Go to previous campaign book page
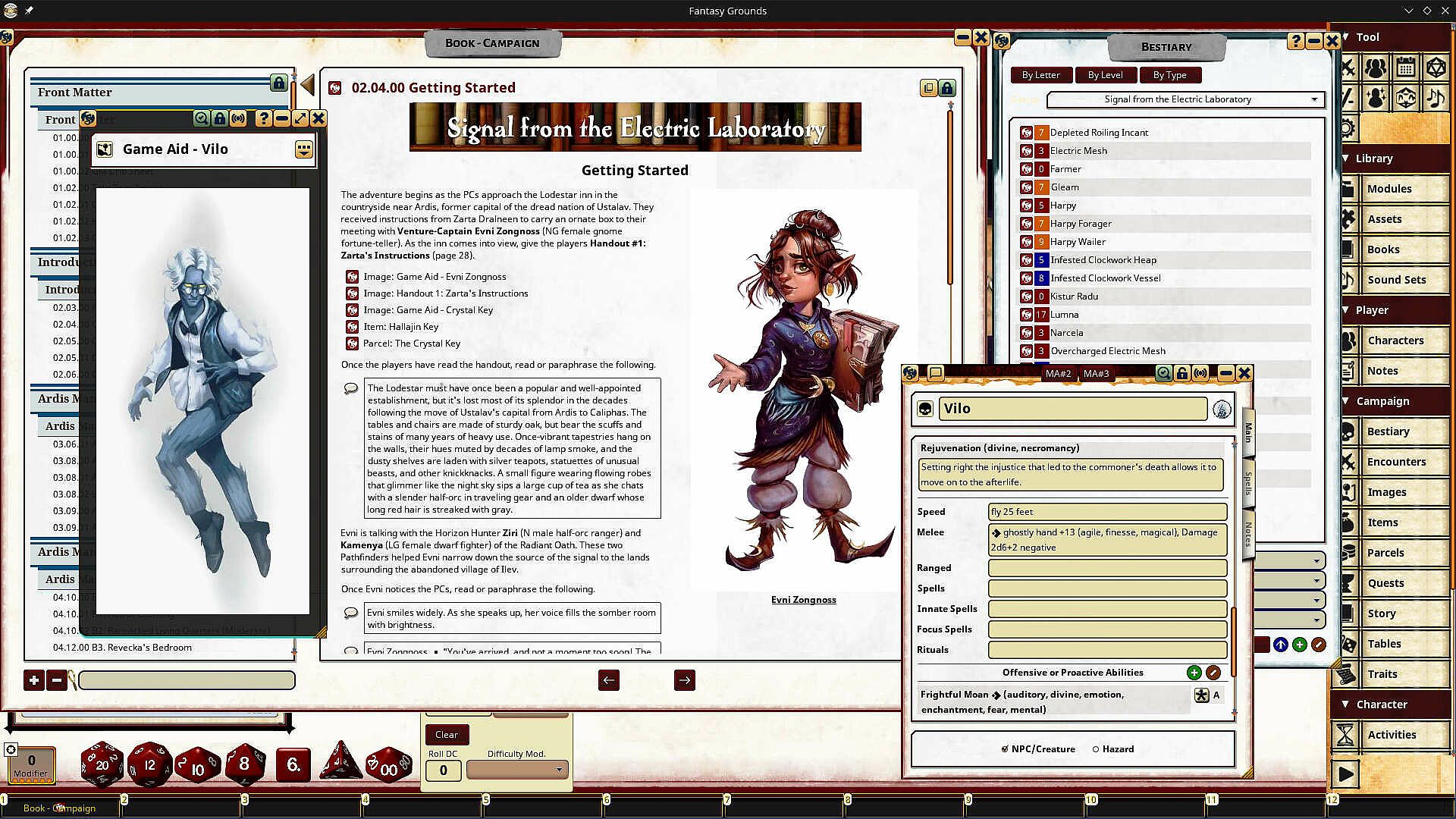The height and width of the screenshot is (819, 1456). [608, 680]
